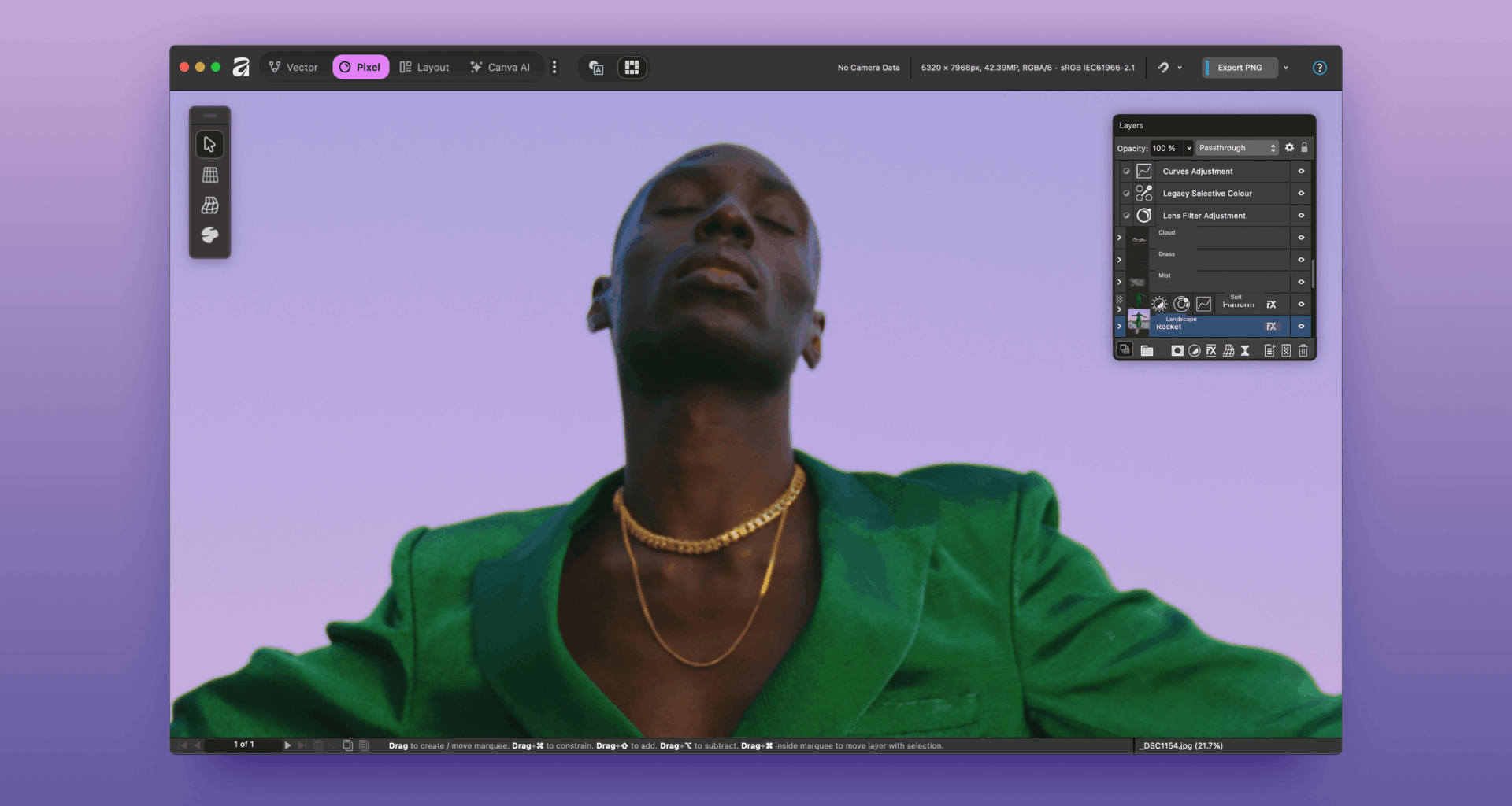This screenshot has width=1512, height=806.
Task: Hide the Curves Adjustment layer
Action: (x=1301, y=171)
